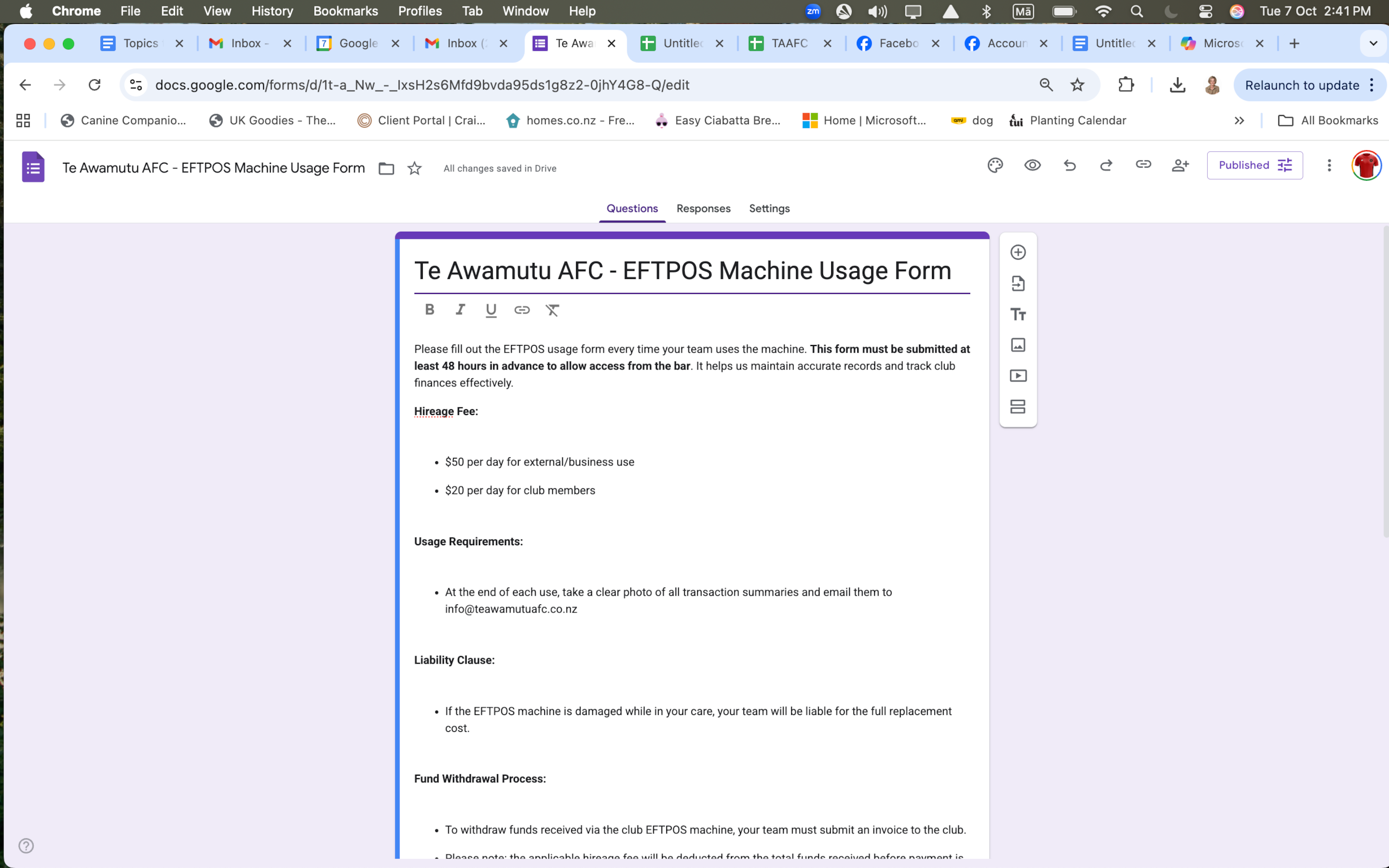The width and height of the screenshot is (1389, 868).
Task: Toggle underline formatting in description
Action: [490, 310]
